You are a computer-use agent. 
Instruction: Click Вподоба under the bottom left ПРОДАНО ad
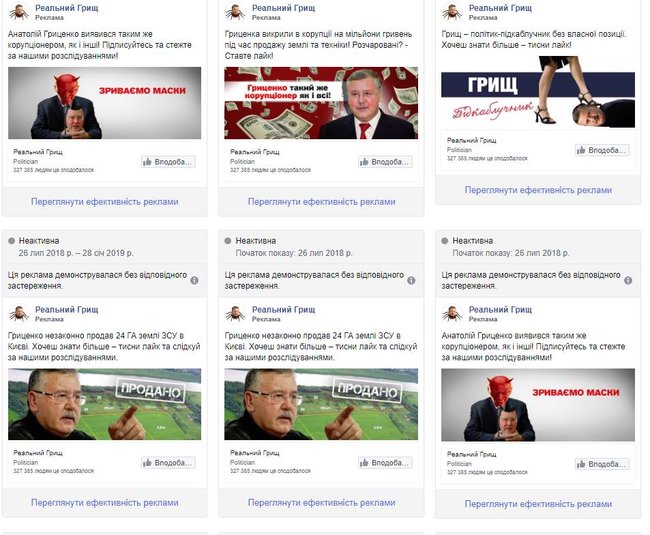pyautogui.click(x=168, y=463)
